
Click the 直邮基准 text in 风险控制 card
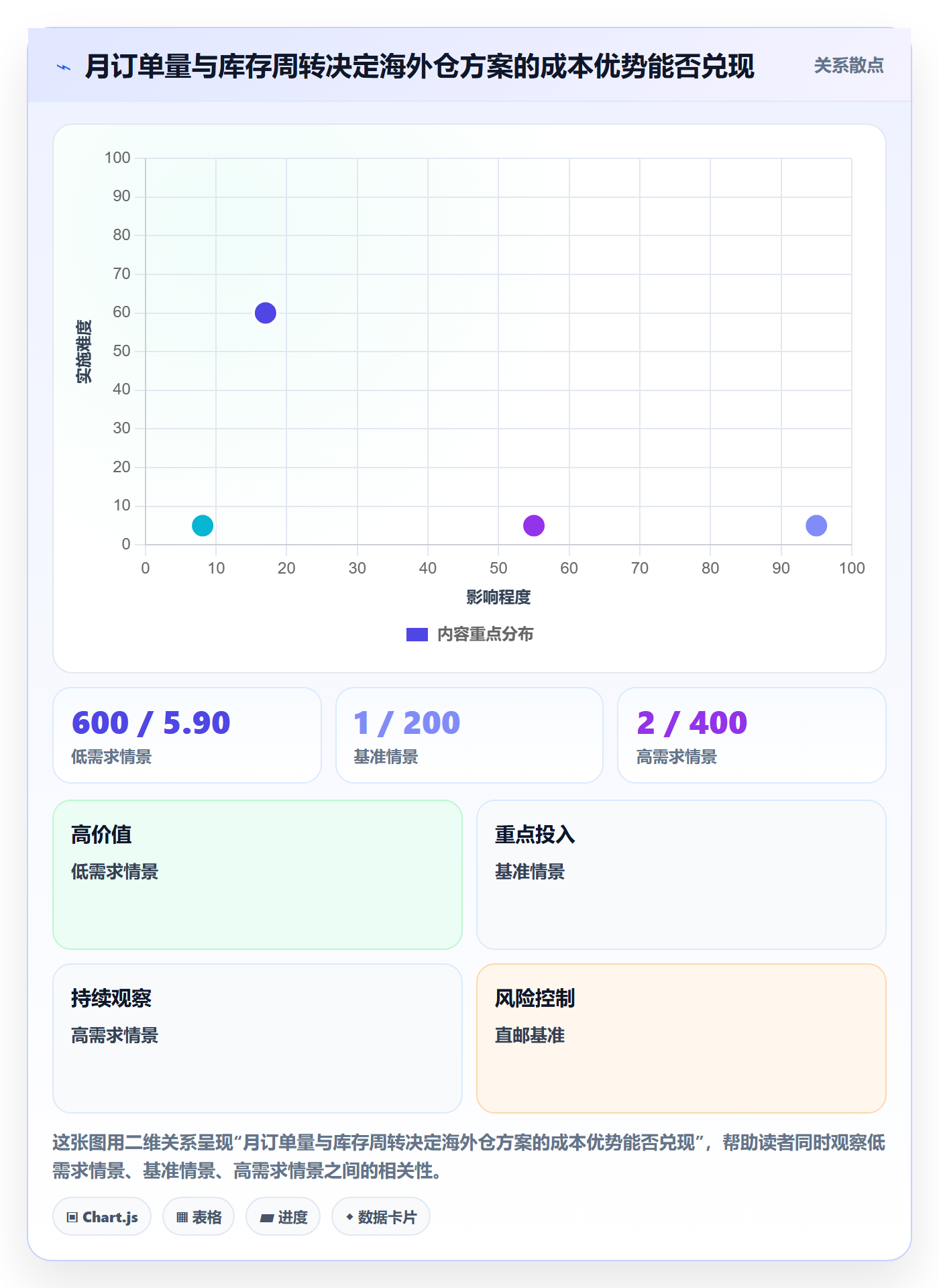click(x=530, y=1035)
